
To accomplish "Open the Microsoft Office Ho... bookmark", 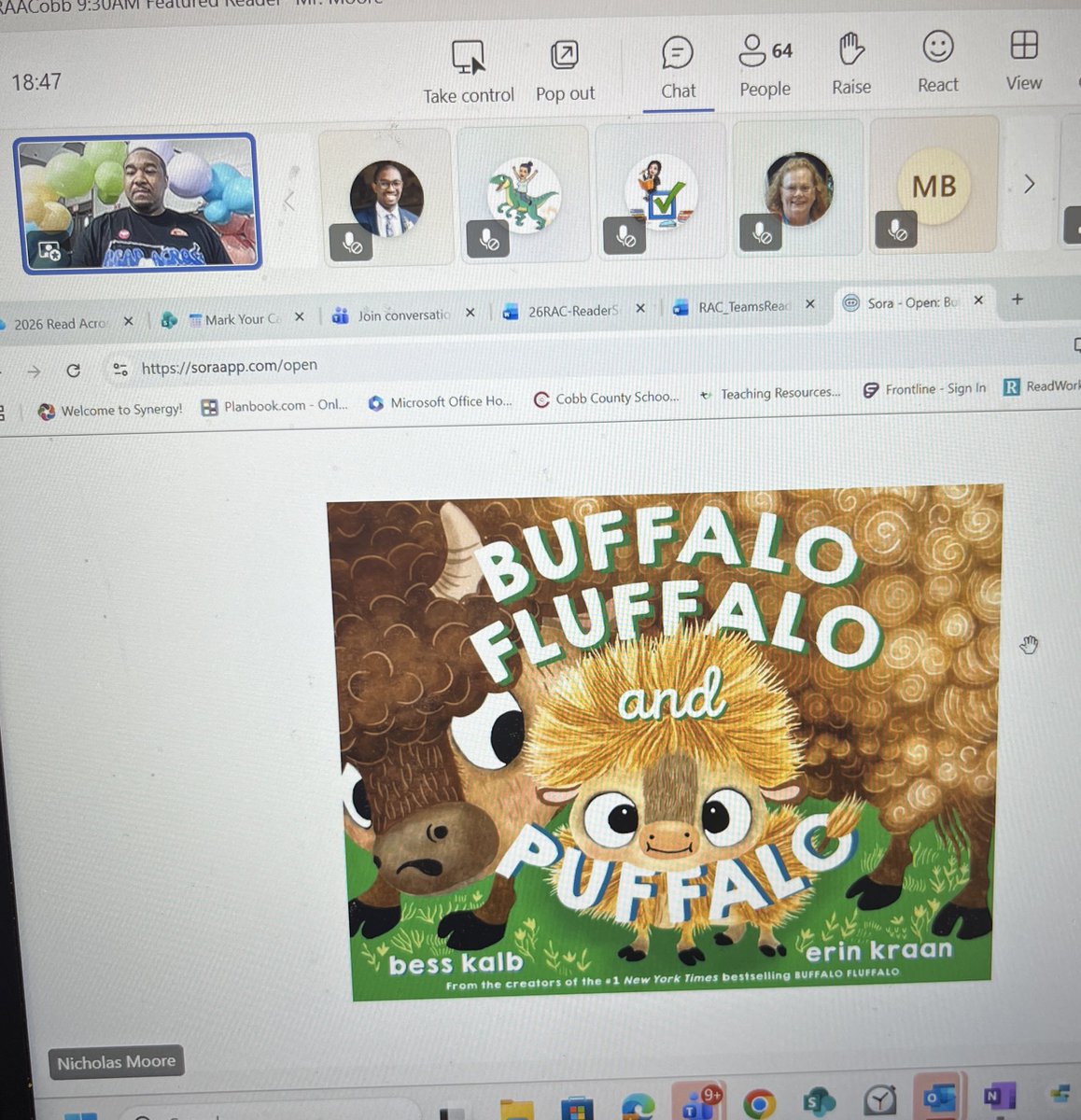I will (440, 402).
